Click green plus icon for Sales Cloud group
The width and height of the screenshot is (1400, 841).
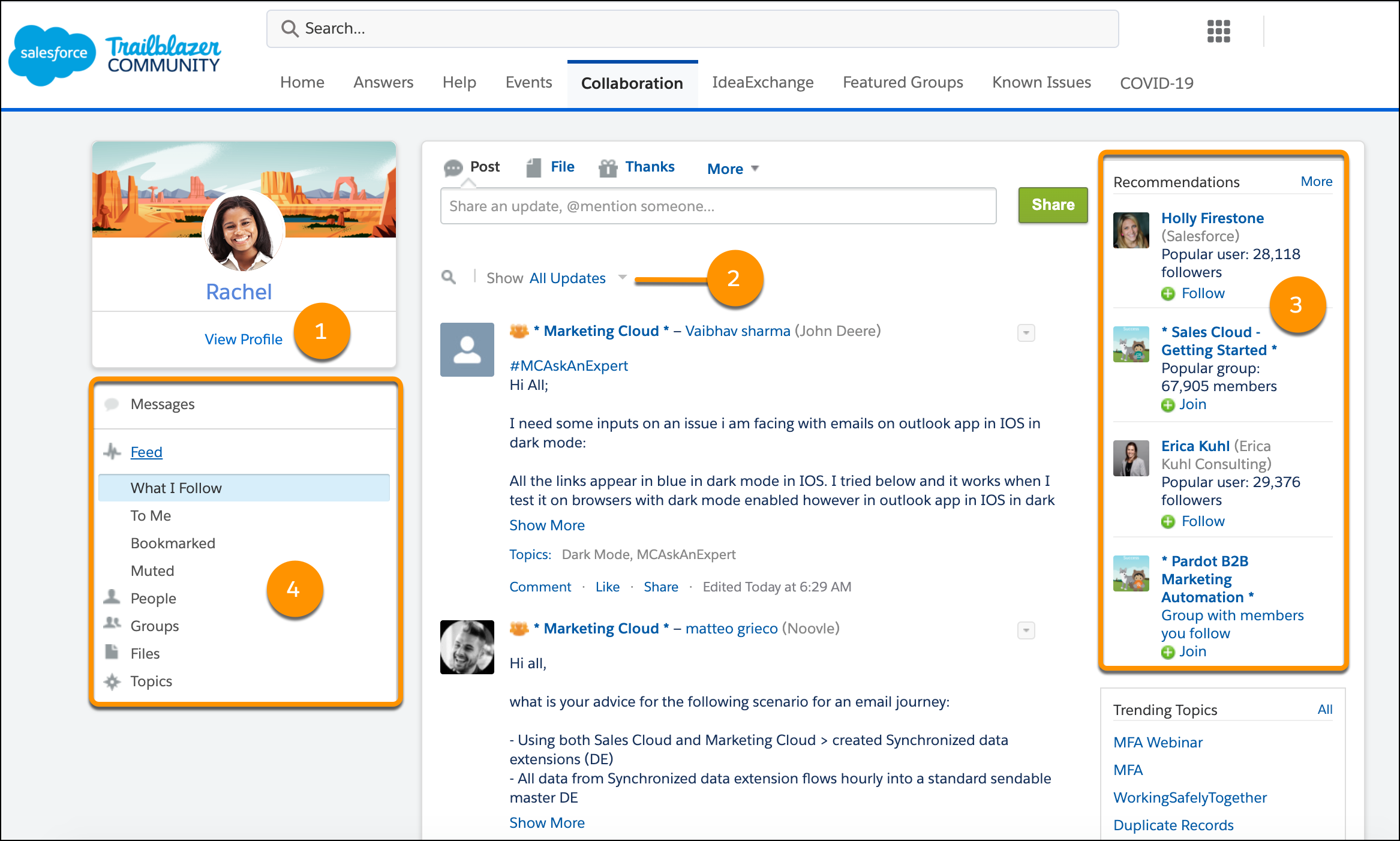tap(1167, 405)
